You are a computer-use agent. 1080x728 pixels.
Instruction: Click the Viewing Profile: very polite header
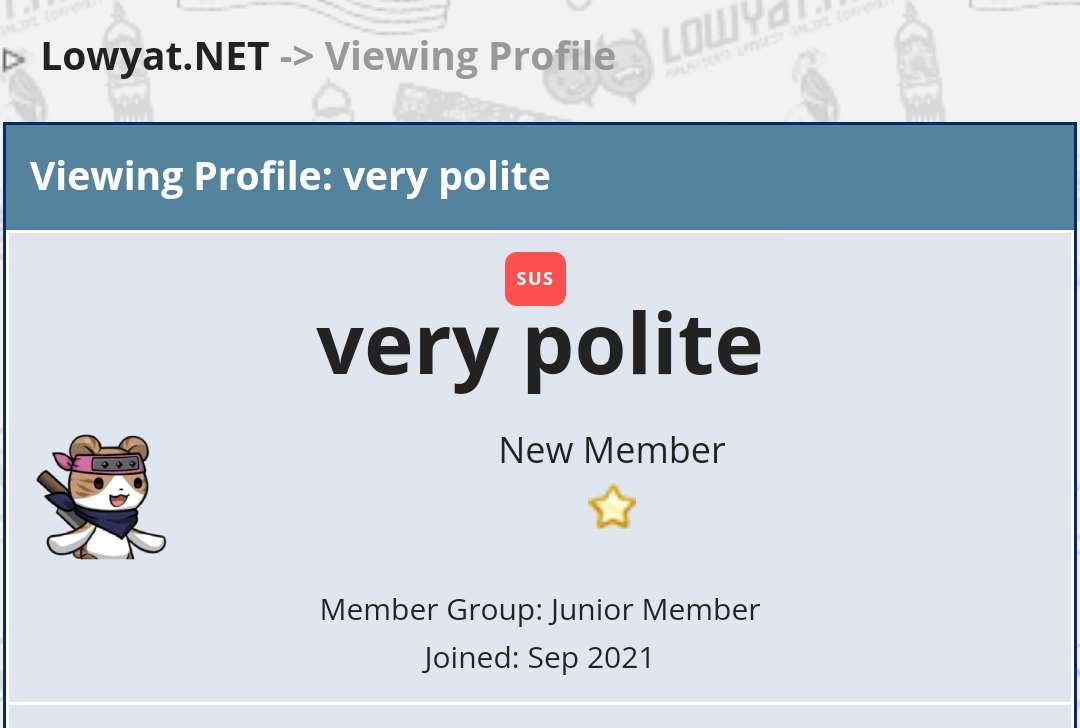tap(290, 176)
